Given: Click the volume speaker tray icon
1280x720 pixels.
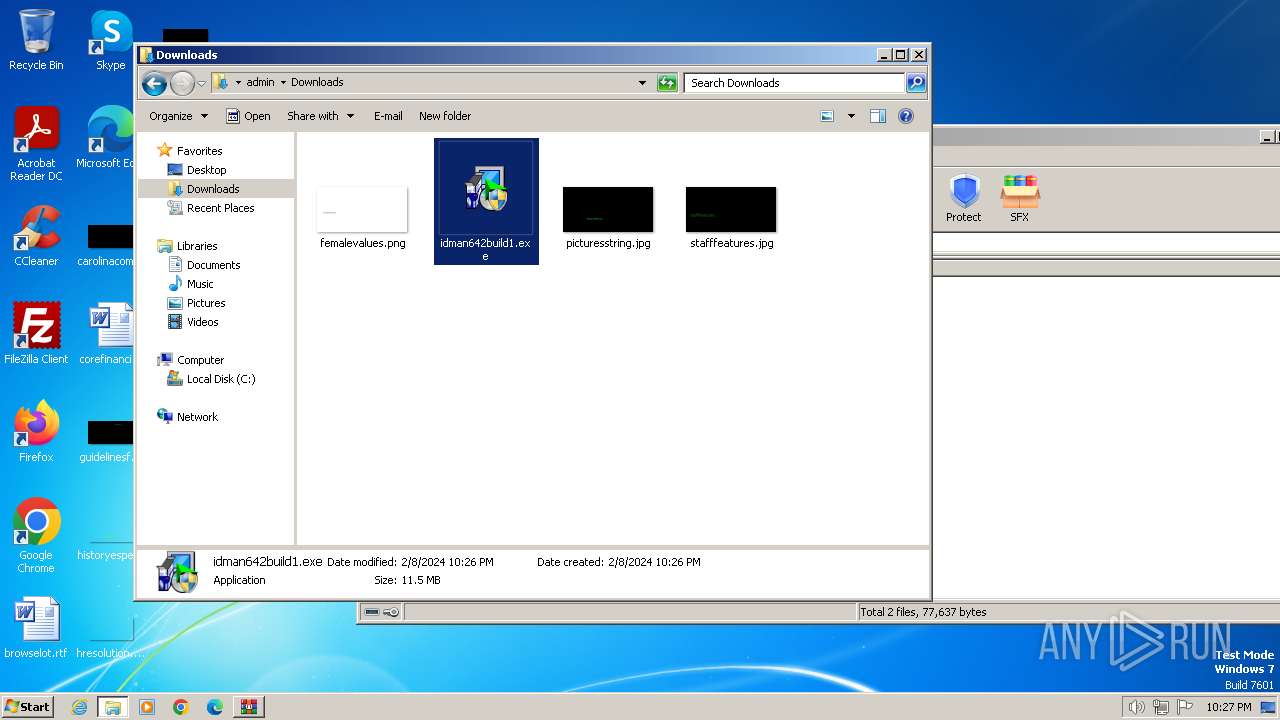Looking at the screenshot, I should 1137,707.
